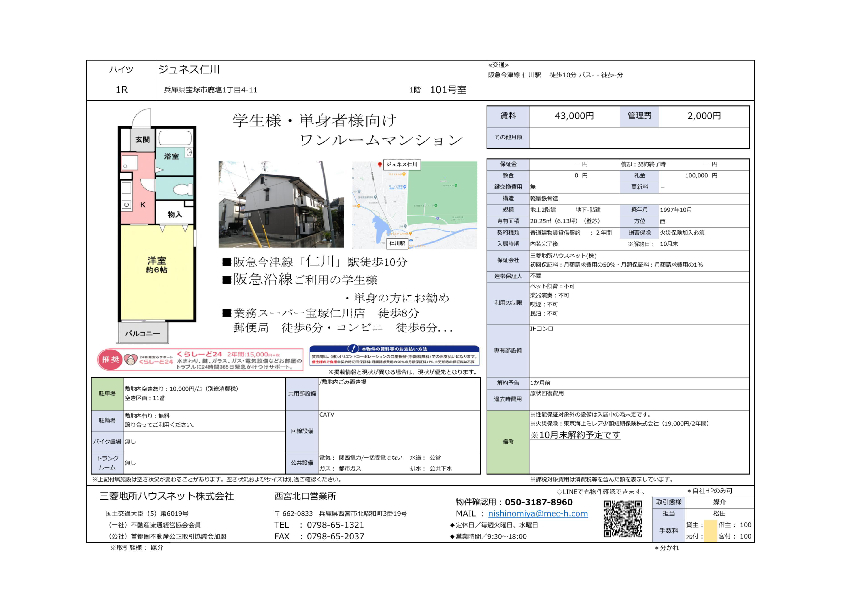Click the red location pin on the map
Screen dimensions: 842x595
(380, 164)
